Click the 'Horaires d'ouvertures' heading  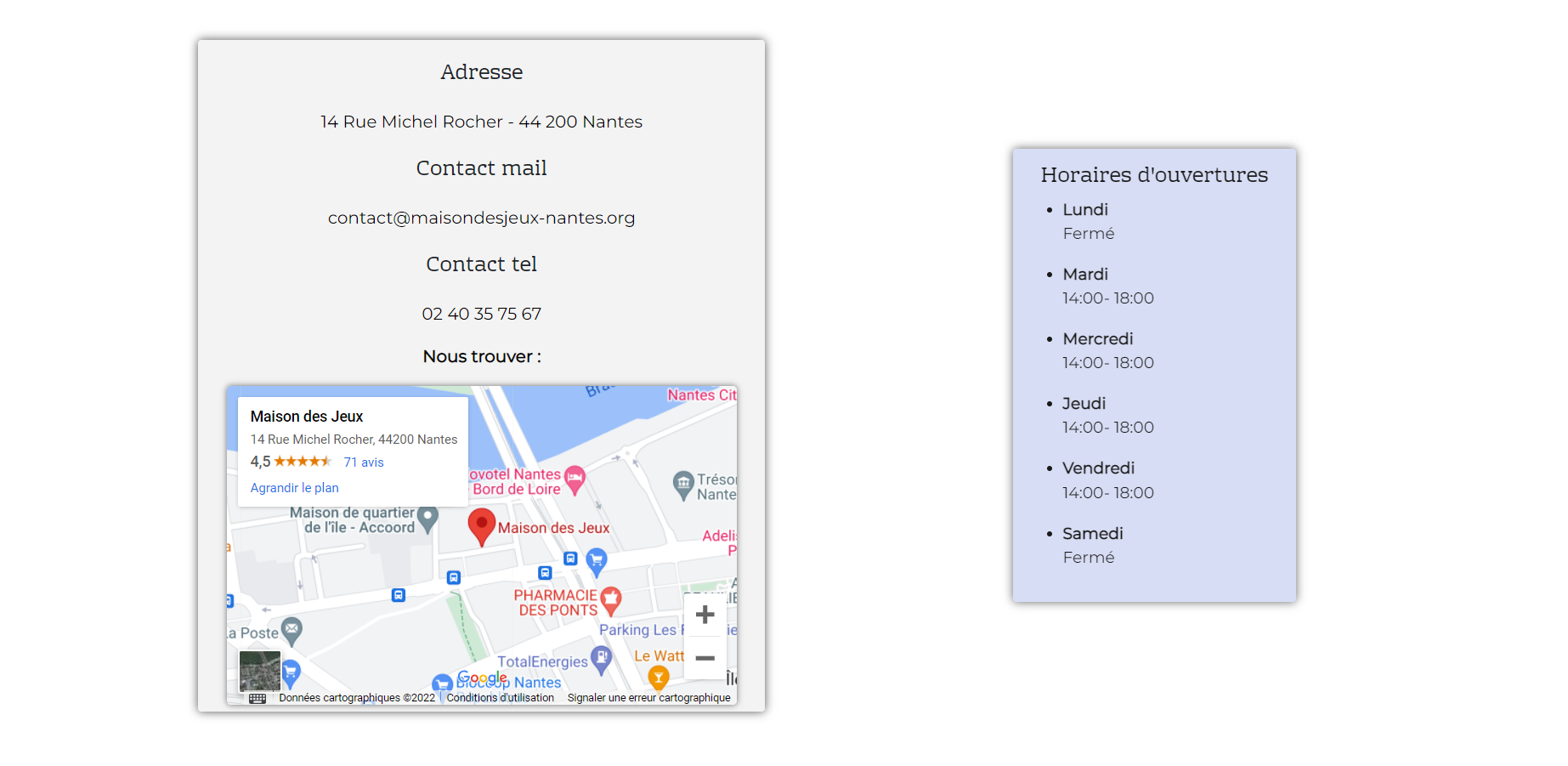[1153, 175]
